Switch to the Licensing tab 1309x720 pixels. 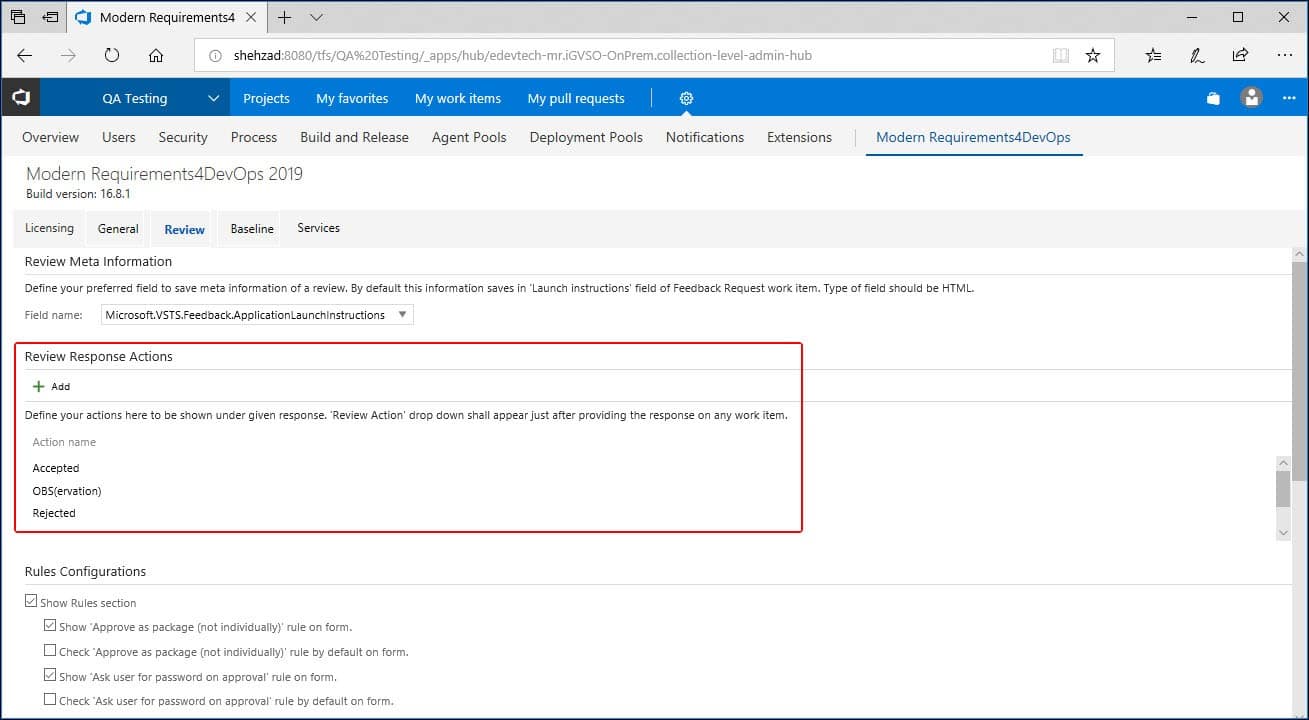49,228
